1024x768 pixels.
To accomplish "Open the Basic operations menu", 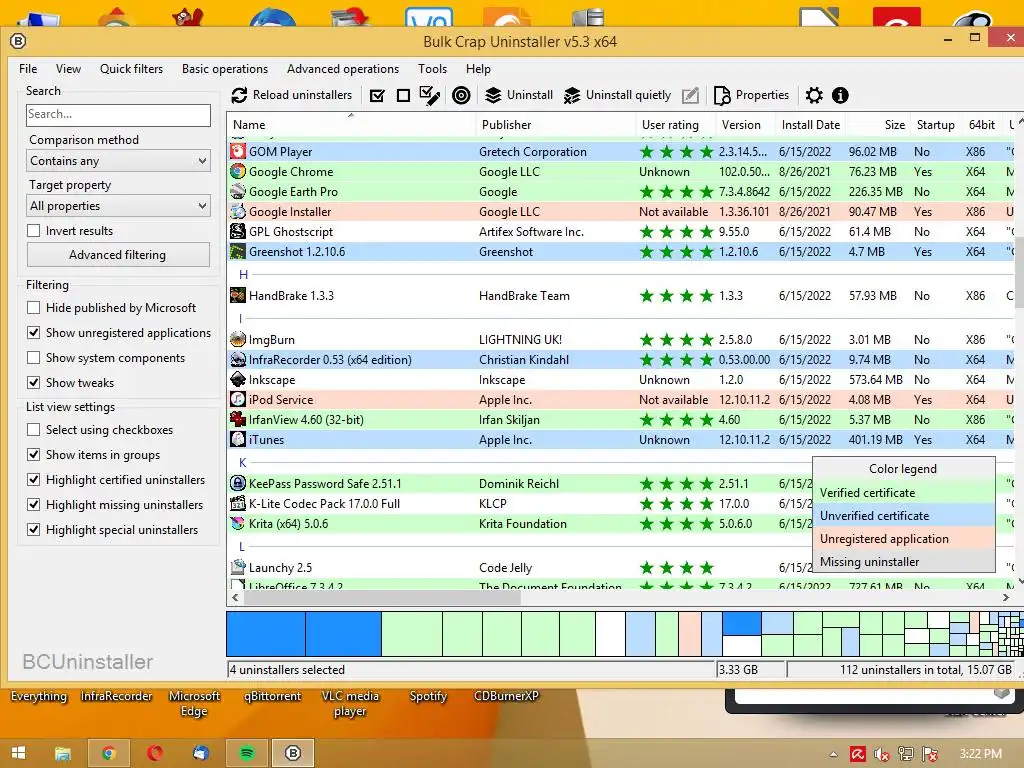I will pos(225,69).
